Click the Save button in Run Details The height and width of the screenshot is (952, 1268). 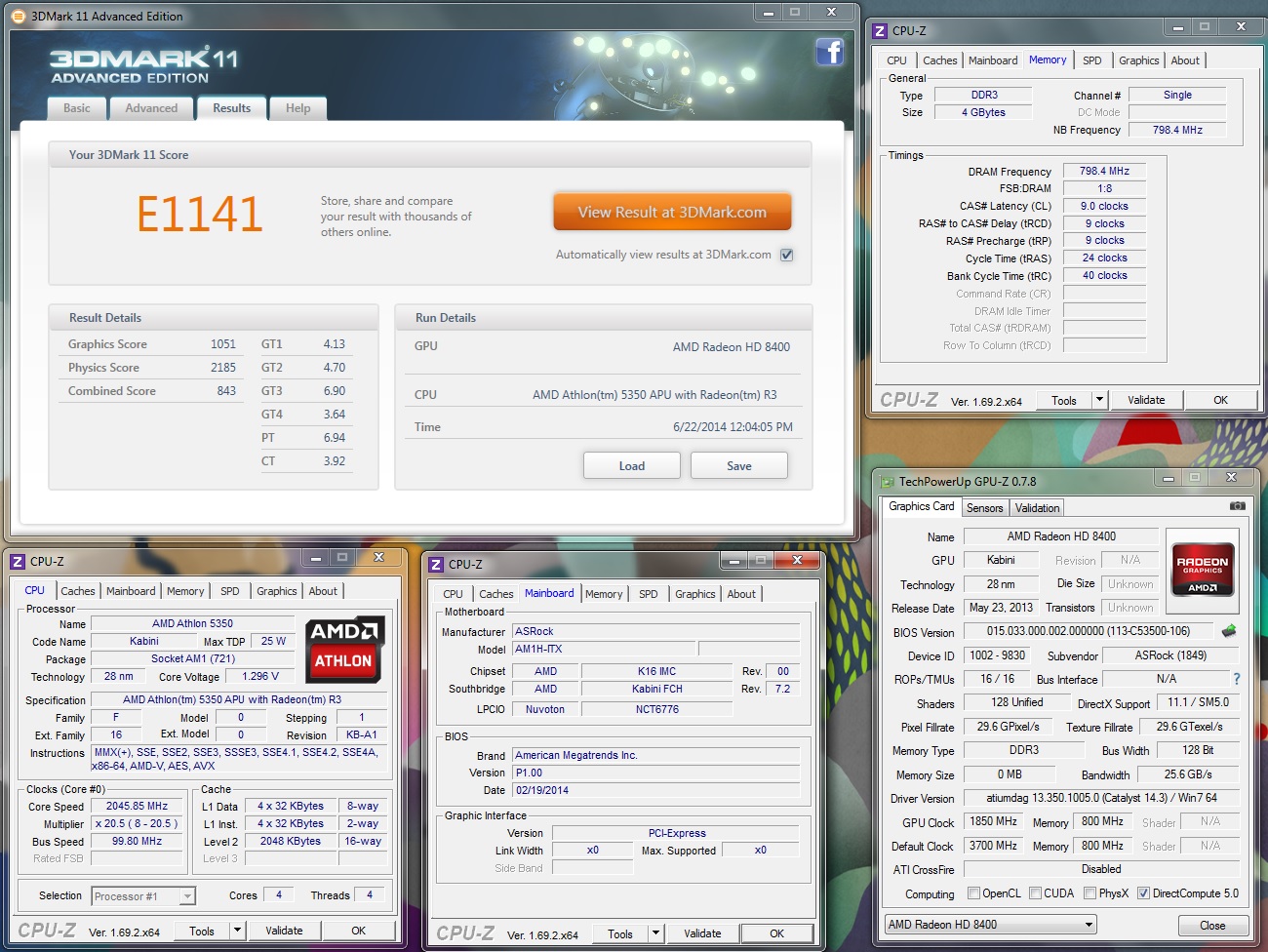point(739,465)
